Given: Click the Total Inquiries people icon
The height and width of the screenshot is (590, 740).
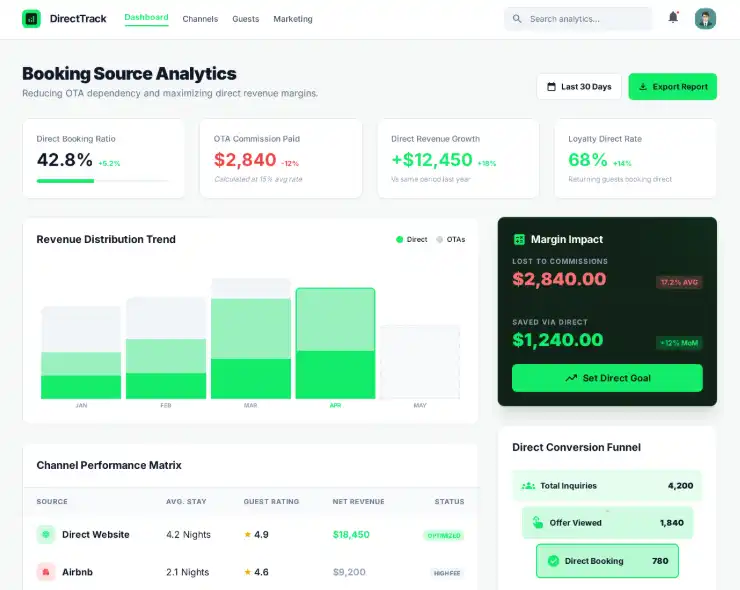Looking at the screenshot, I should [528, 486].
